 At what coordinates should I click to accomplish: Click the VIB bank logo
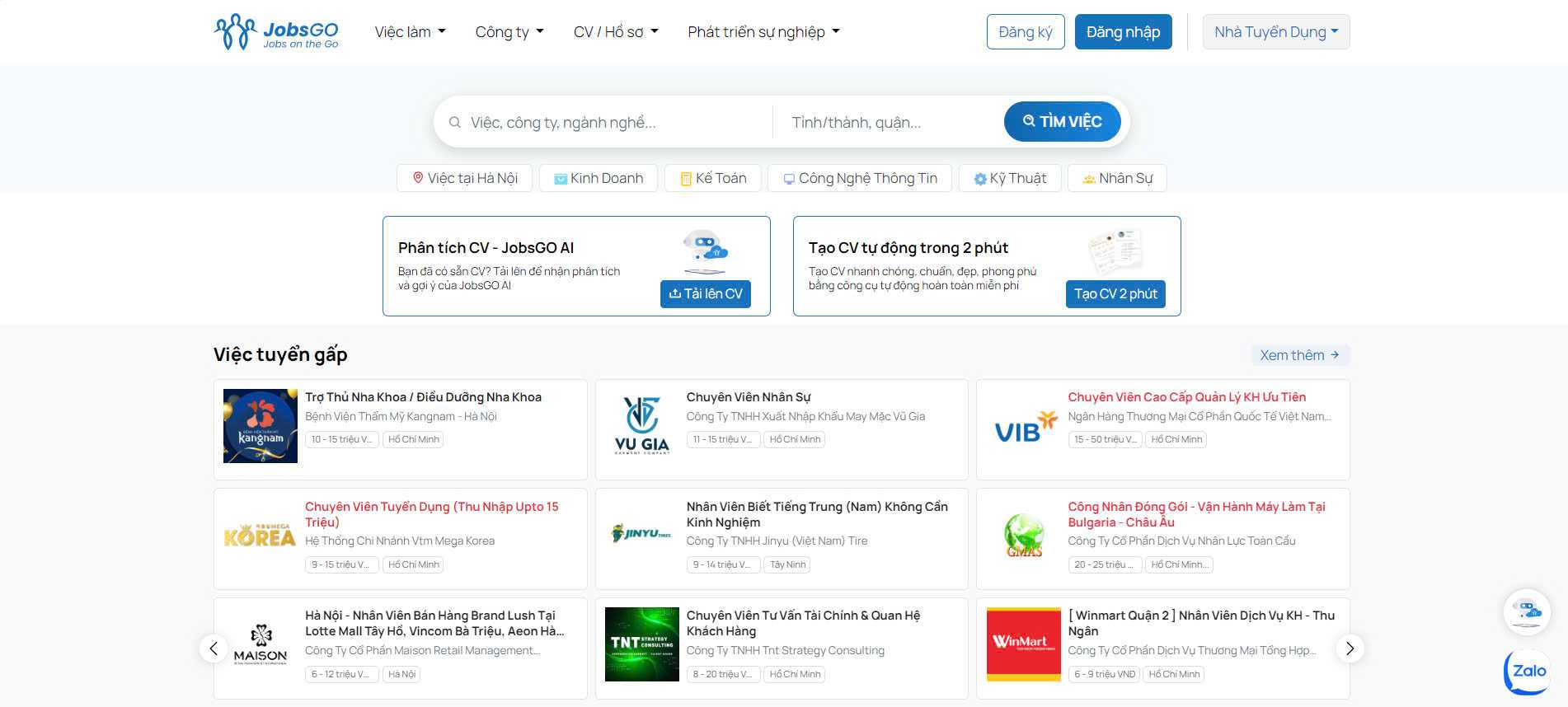(x=1024, y=427)
